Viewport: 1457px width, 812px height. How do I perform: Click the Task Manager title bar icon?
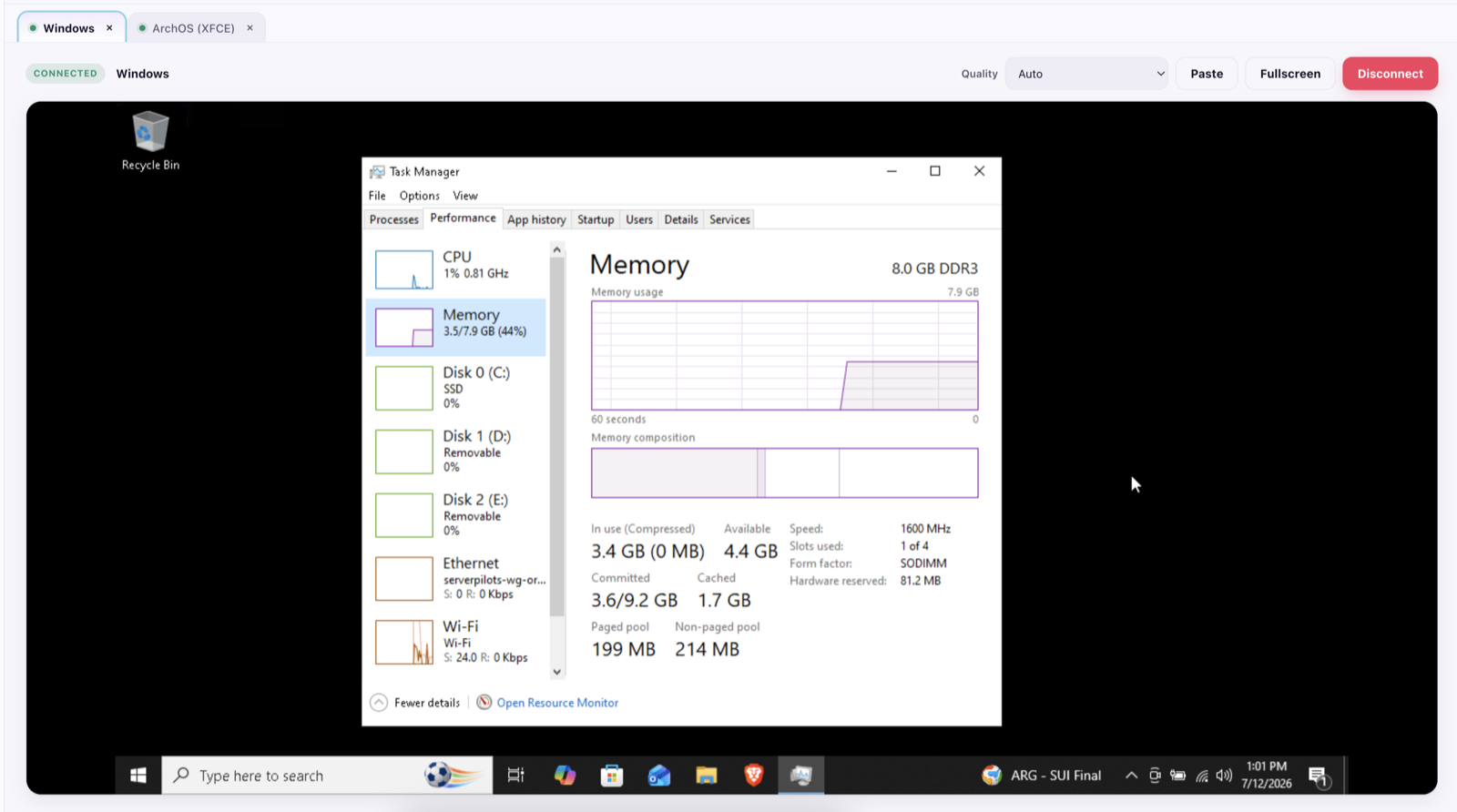(x=377, y=171)
